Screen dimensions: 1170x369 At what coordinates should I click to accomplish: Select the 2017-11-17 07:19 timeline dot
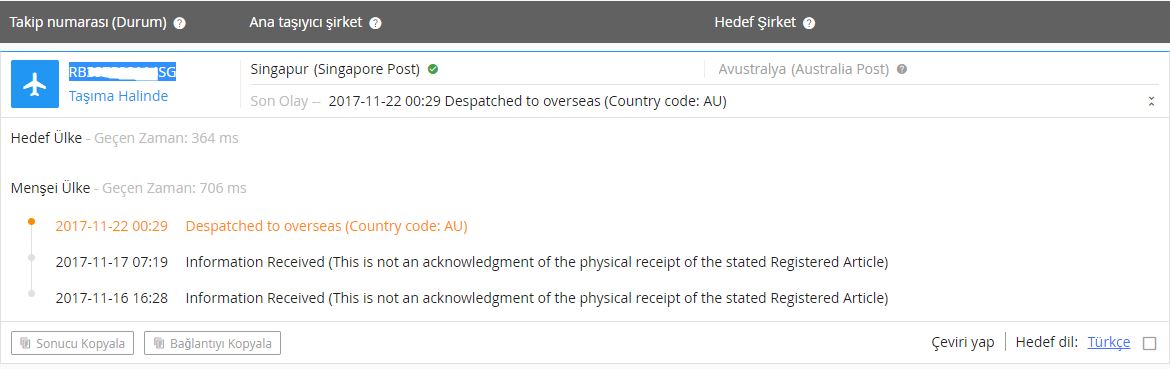coord(31,258)
